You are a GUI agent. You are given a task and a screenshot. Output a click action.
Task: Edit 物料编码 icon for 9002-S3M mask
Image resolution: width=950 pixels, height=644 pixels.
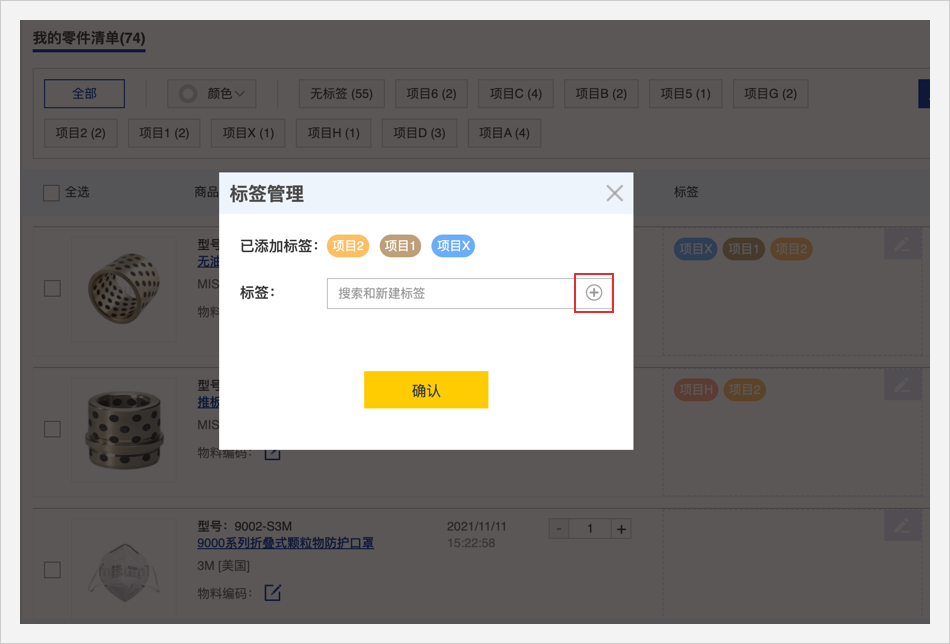272,593
